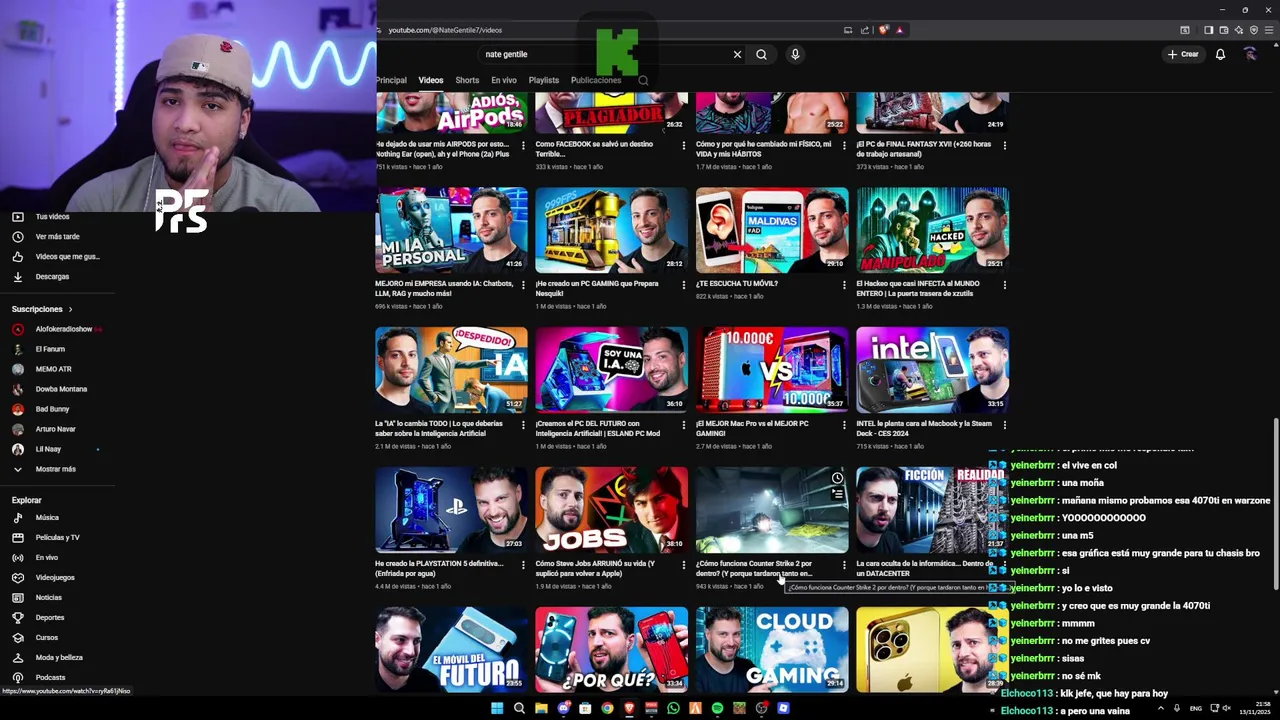Open WhatsApp from the taskbar

(673, 709)
